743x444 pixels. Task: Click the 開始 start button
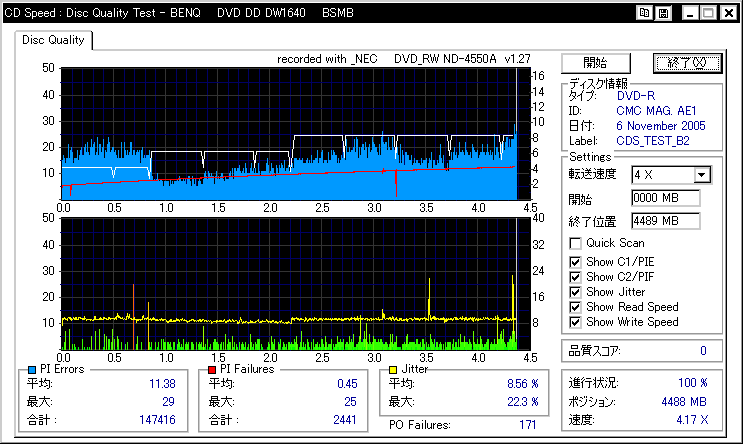coord(596,63)
